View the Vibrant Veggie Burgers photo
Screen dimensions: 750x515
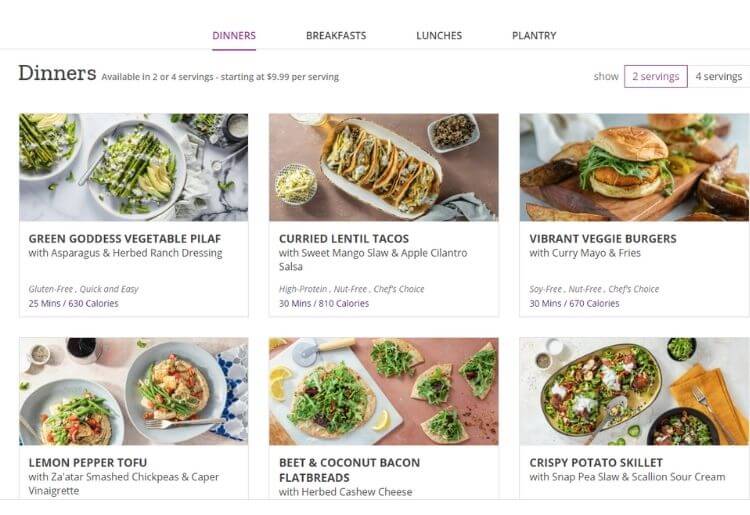pos(634,167)
